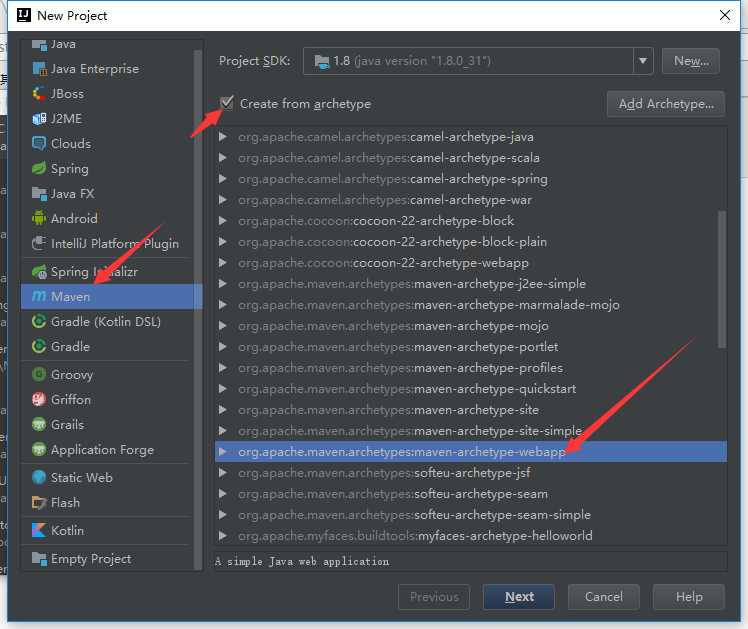Click the SDK folder icon in combo box
Image resolution: width=748 pixels, height=629 pixels.
(322, 62)
